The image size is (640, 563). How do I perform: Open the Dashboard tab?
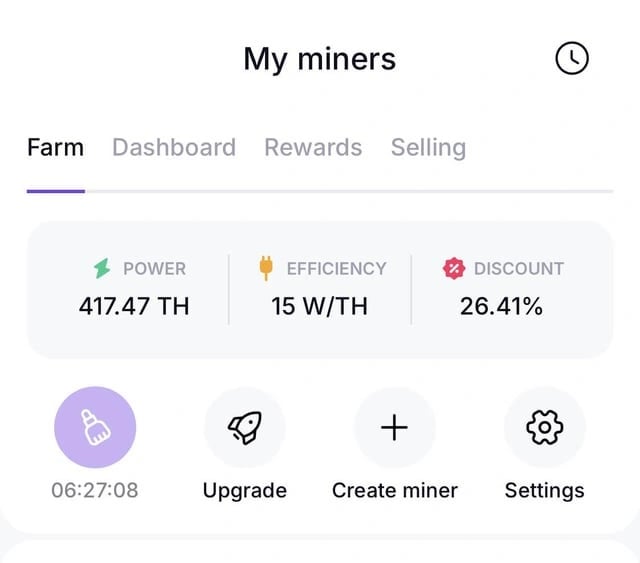tap(174, 148)
